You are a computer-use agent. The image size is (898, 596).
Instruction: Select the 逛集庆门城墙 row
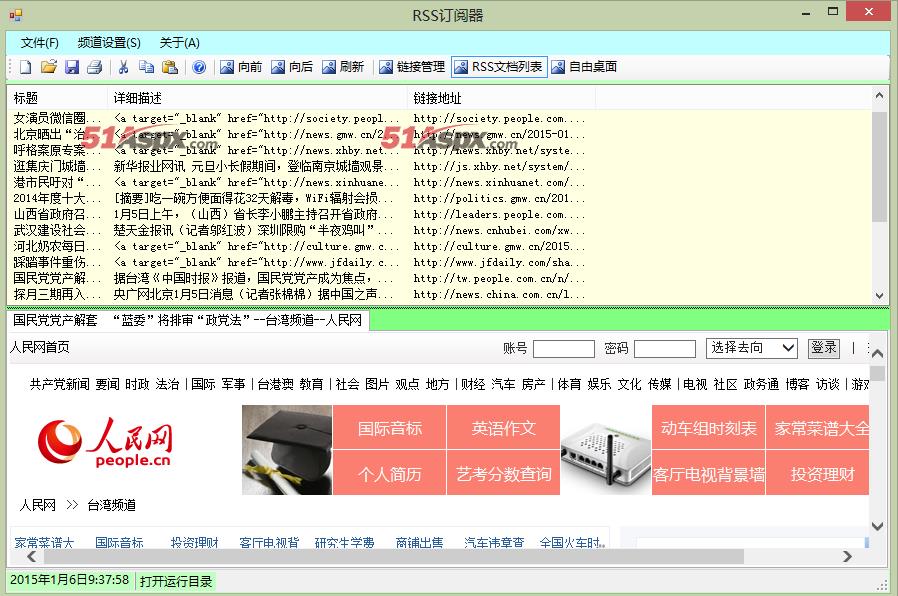[299, 167]
